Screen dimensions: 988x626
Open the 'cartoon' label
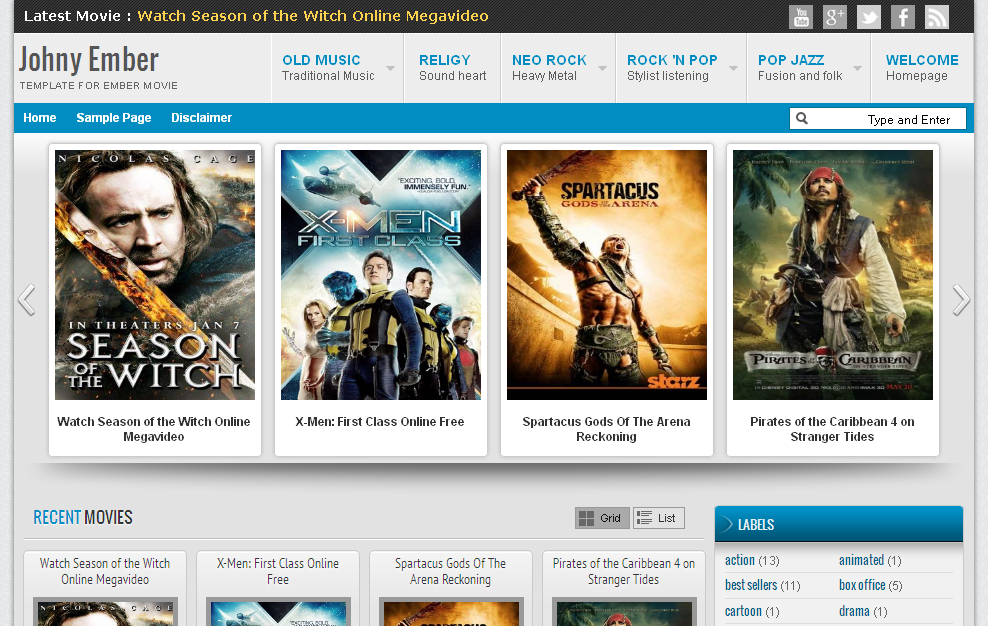pos(744,611)
